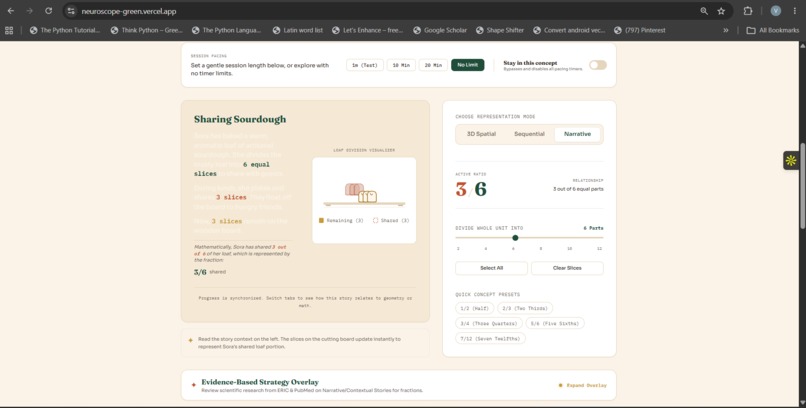This screenshot has width=806, height=408.
Task: Open the Chrome profile avatar
Action: tap(776, 11)
